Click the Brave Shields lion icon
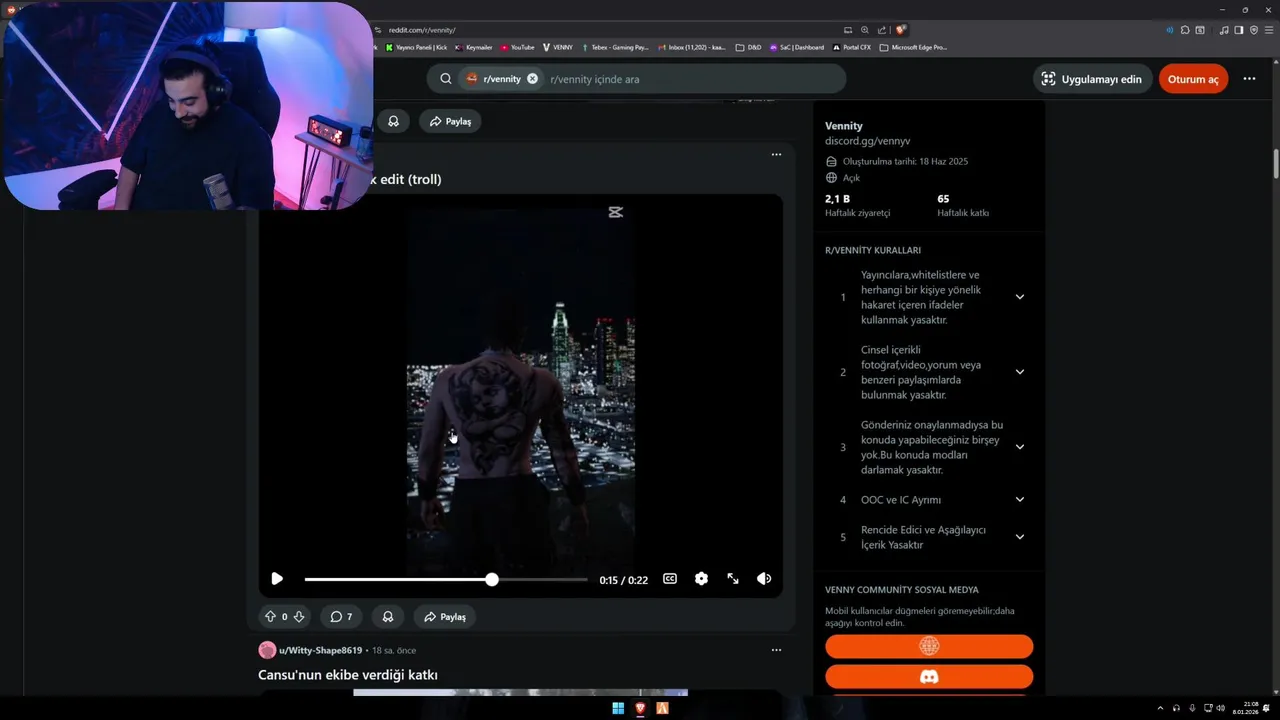The image size is (1280, 720). click(900, 30)
